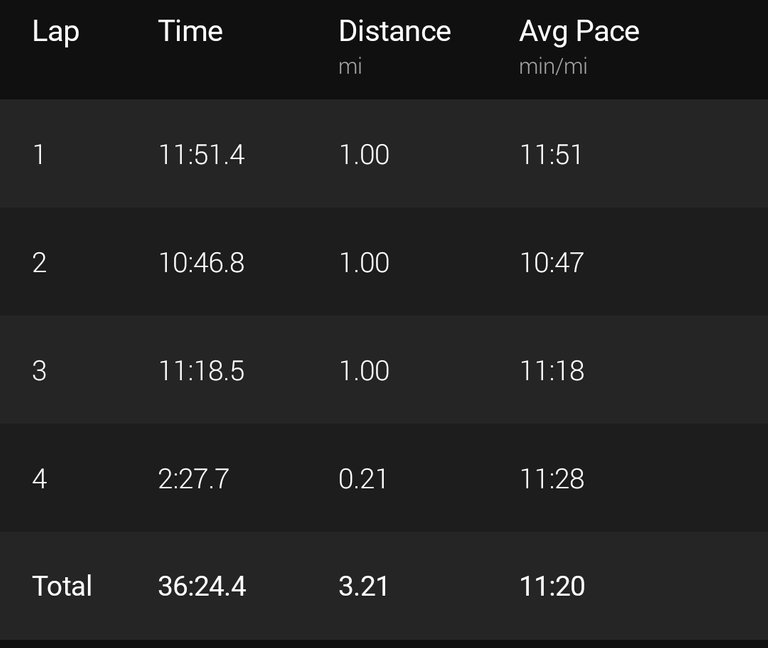Click lap 3 time 11:18.5
Viewport: 768px width, 648px height.
tap(201, 371)
